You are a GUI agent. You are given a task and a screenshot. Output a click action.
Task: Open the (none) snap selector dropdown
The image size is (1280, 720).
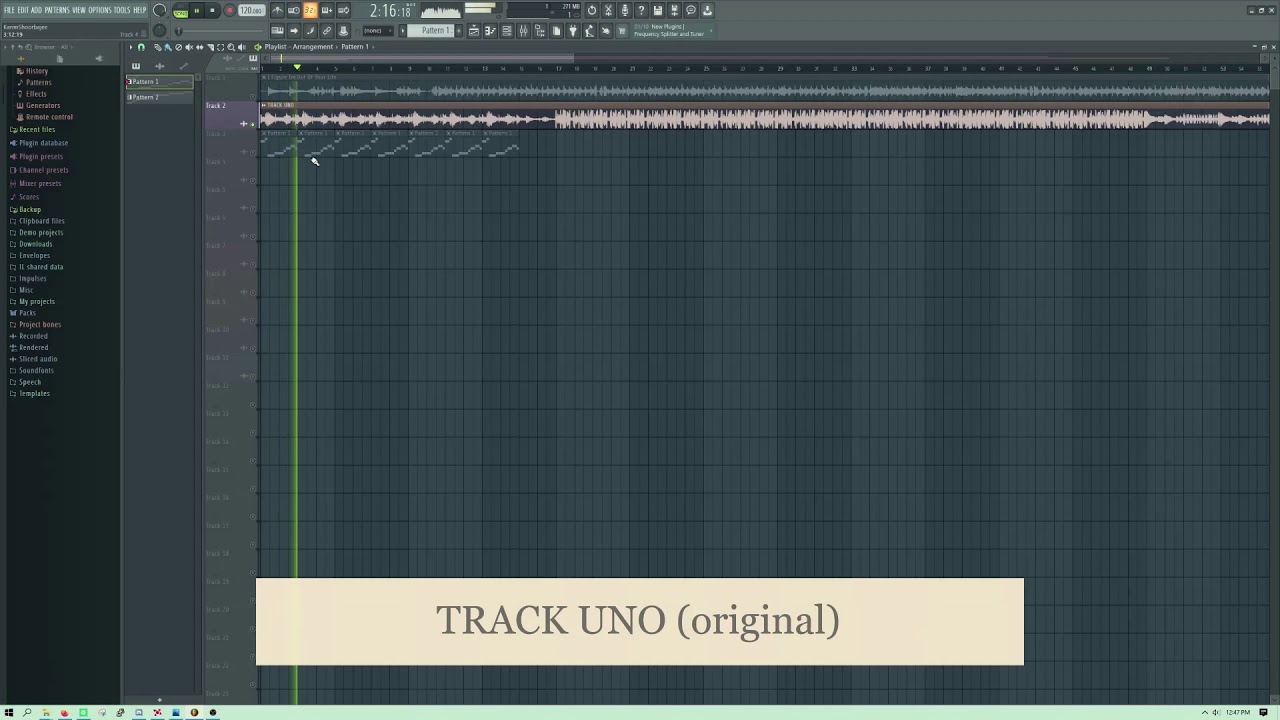[x=378, y=31]
